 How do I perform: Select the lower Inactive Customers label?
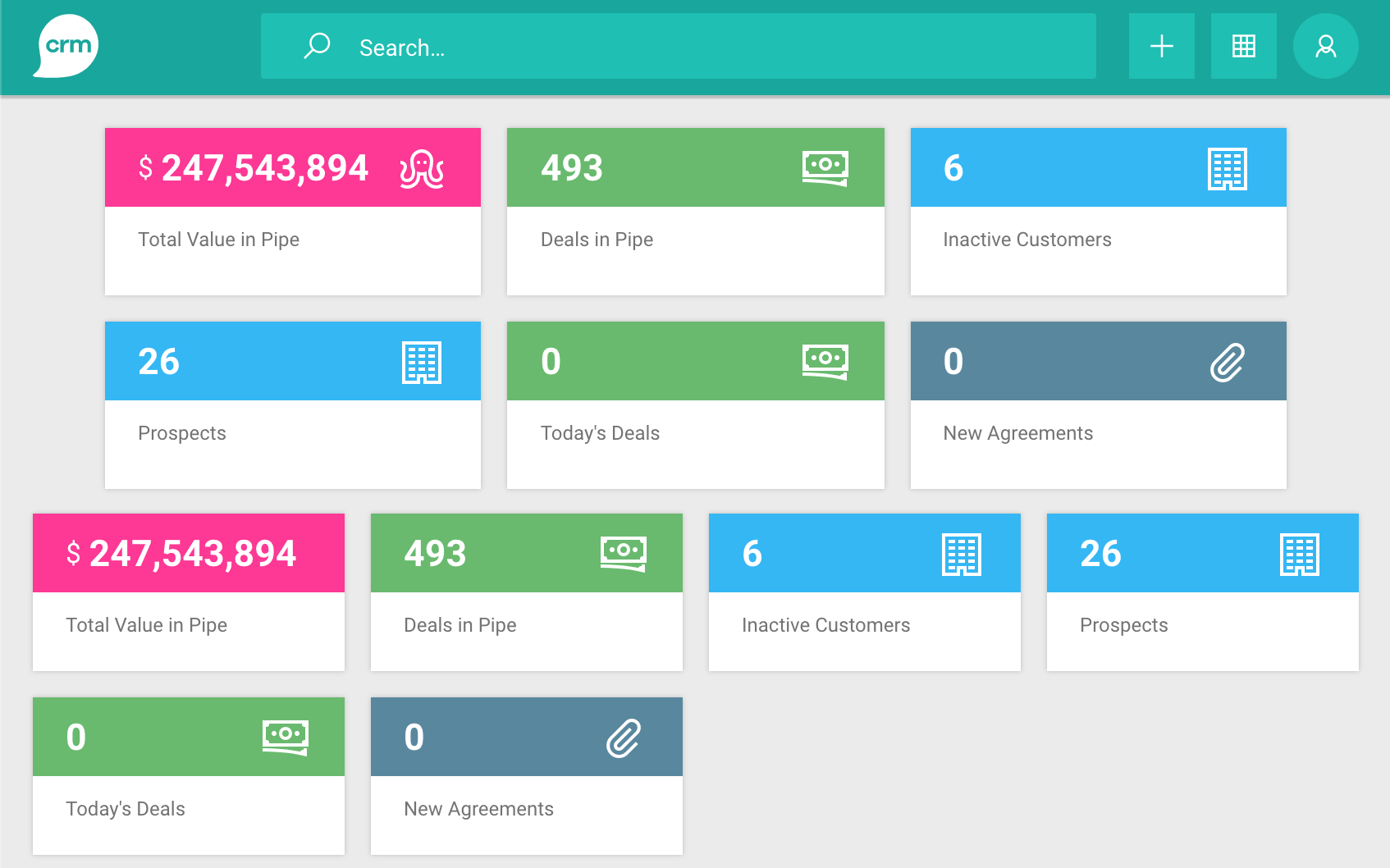(x=825, y=625)
